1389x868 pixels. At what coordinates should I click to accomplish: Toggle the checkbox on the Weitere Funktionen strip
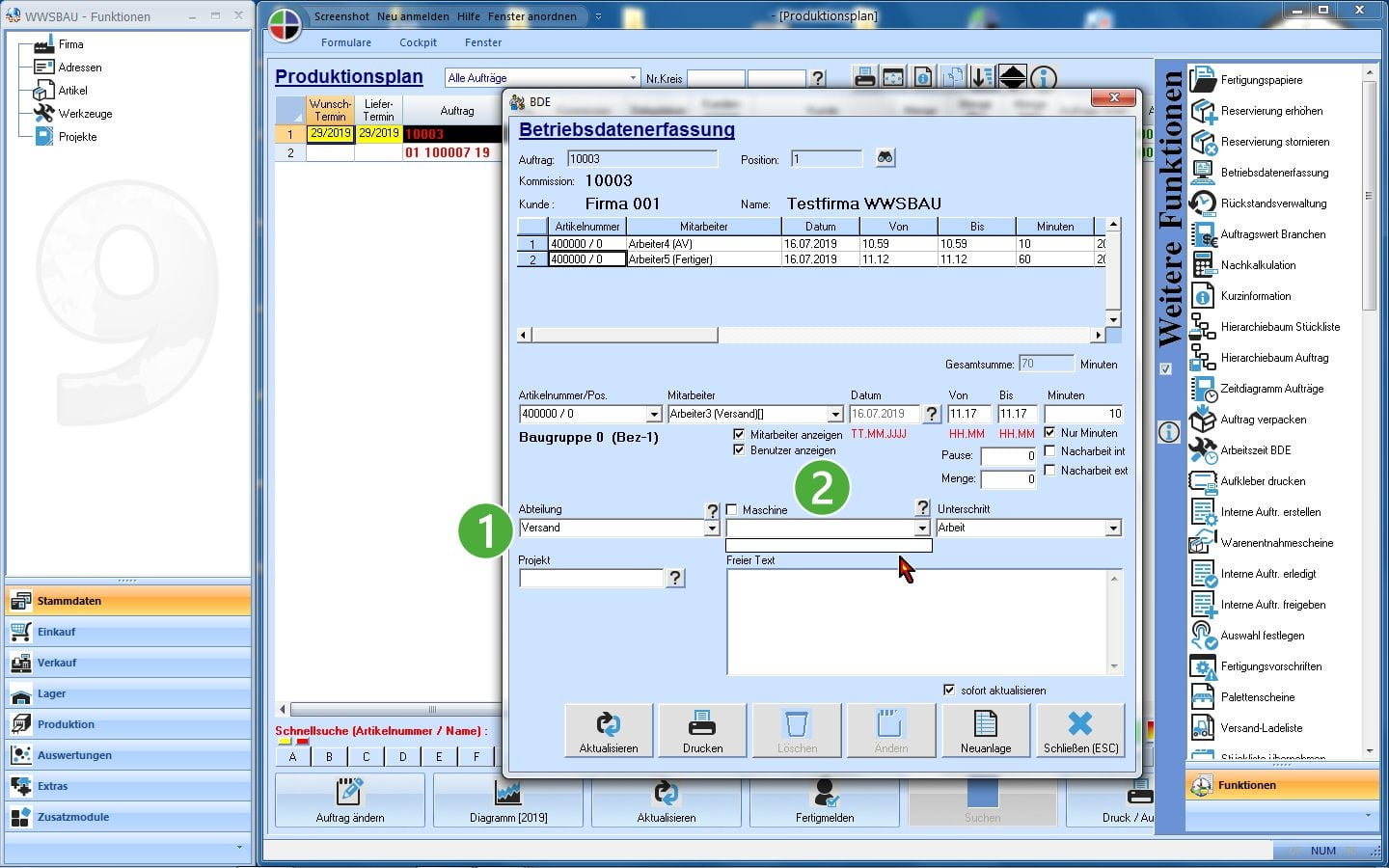click(x=1165, y=369)
